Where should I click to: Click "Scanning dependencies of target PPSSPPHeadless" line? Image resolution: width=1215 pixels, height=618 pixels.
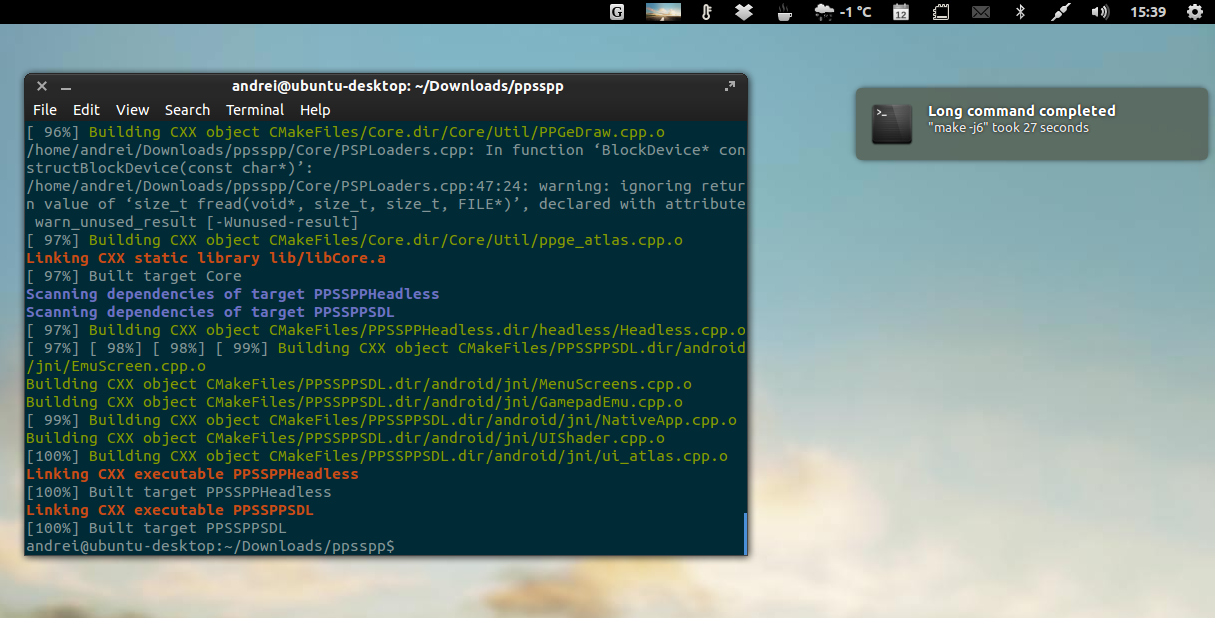click(232, 294)
